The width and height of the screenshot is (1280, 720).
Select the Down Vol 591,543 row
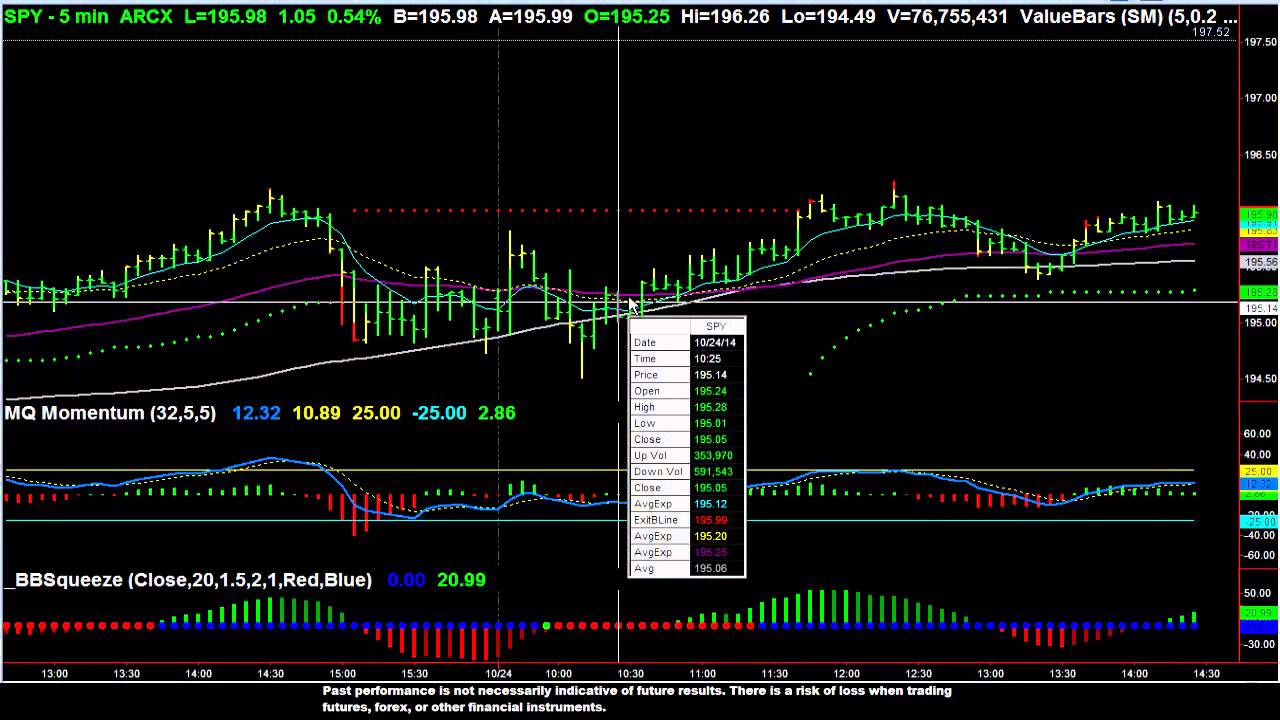(x=687, y=471)
